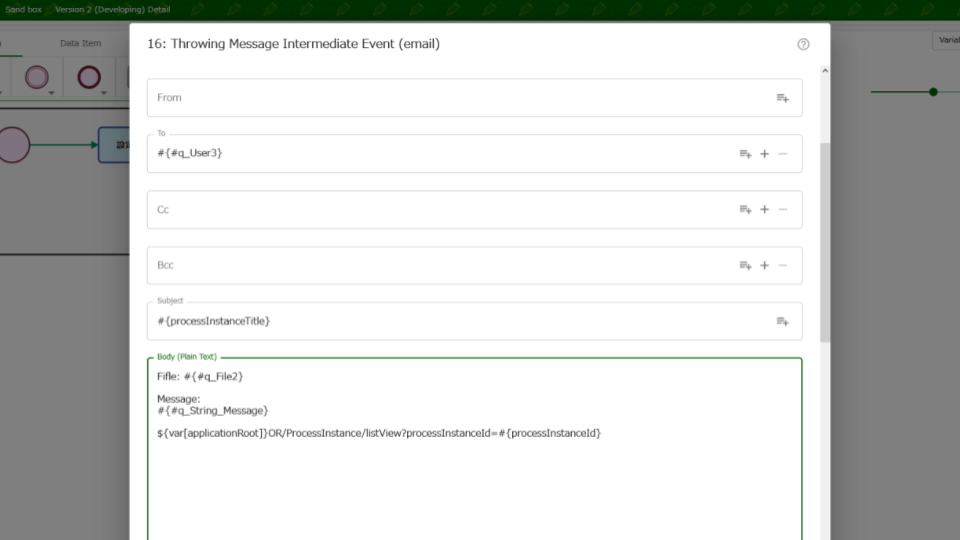Add a Bcc recipient with plus icon
This screenshot has width=960, height=540.
click(x=764, y=266)
